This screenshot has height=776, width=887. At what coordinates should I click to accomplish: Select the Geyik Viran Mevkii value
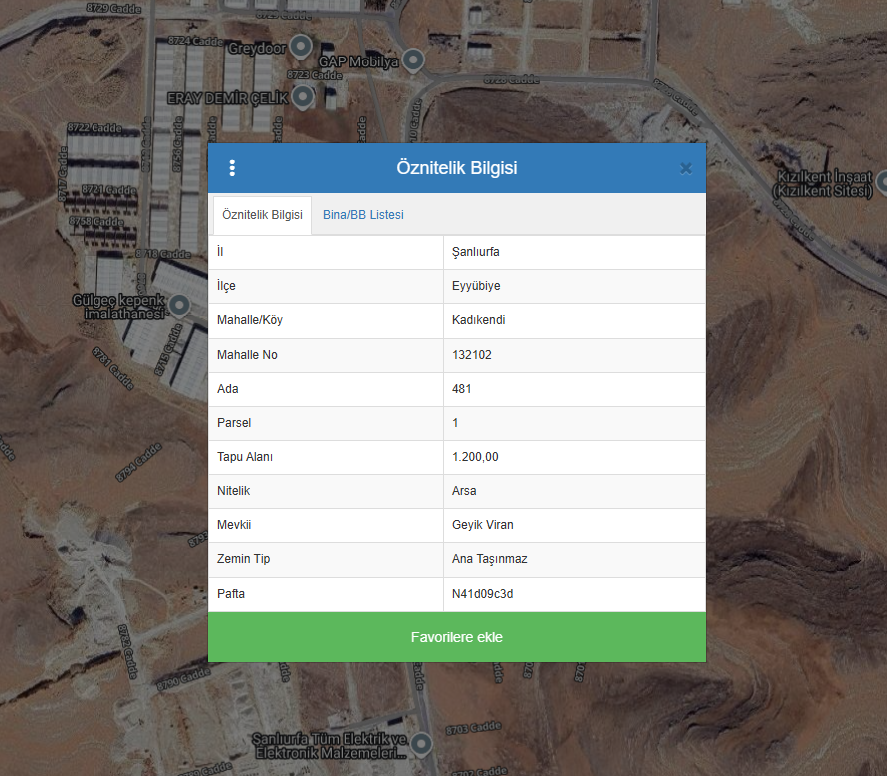483,525
